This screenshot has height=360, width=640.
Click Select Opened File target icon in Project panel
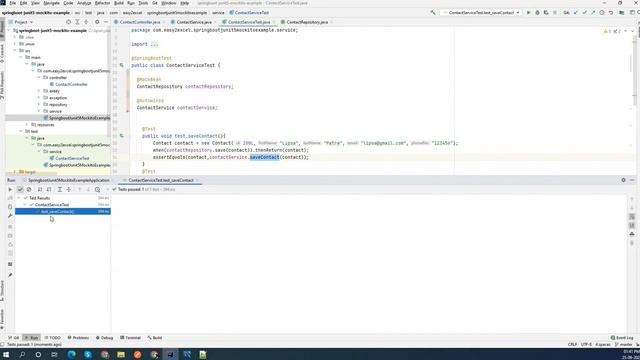pyautogui.click(x=68, y=22)
